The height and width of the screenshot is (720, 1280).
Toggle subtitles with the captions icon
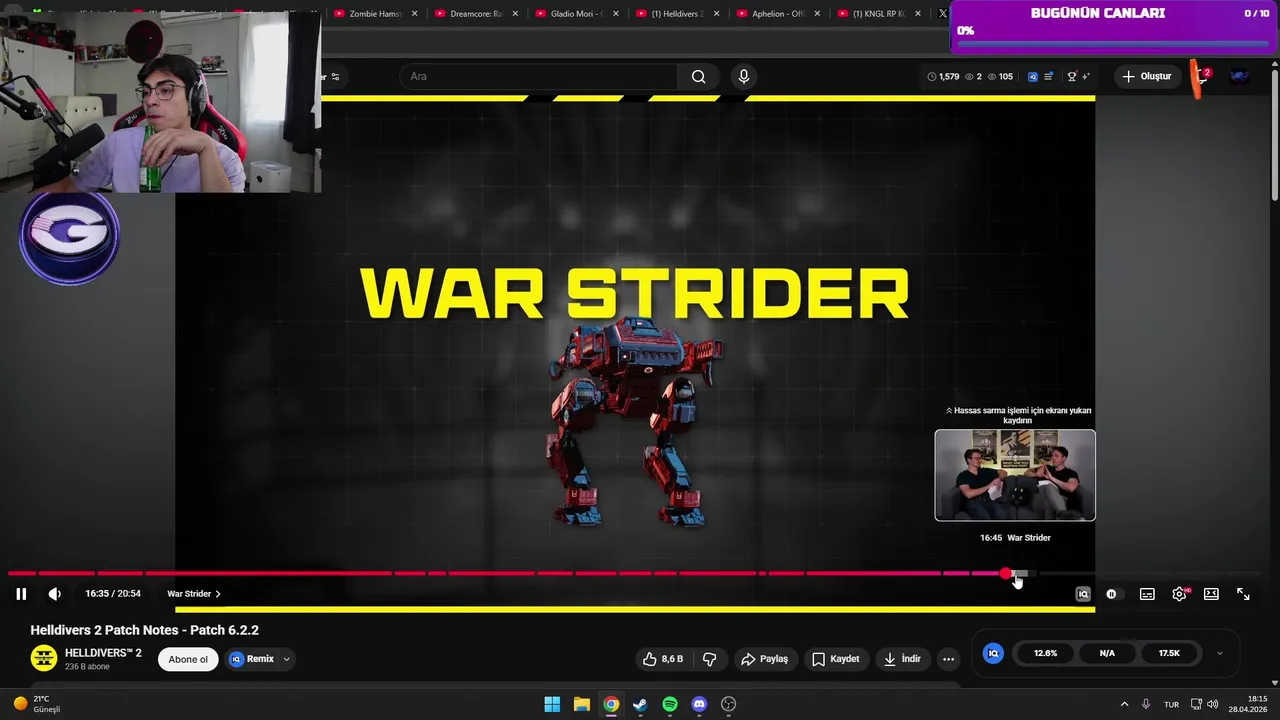(x=1147, y=594)
